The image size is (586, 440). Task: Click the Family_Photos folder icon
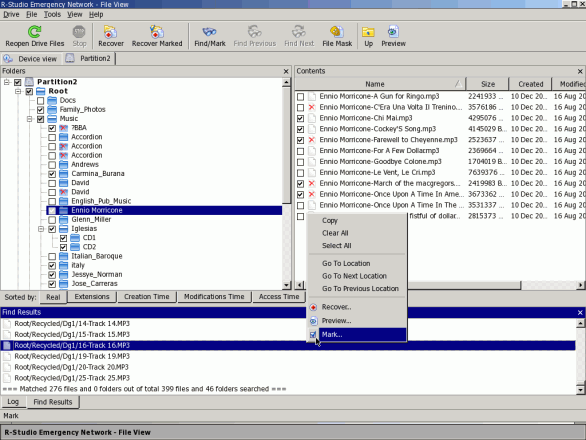pyautogui.click(x=52, y=109)
